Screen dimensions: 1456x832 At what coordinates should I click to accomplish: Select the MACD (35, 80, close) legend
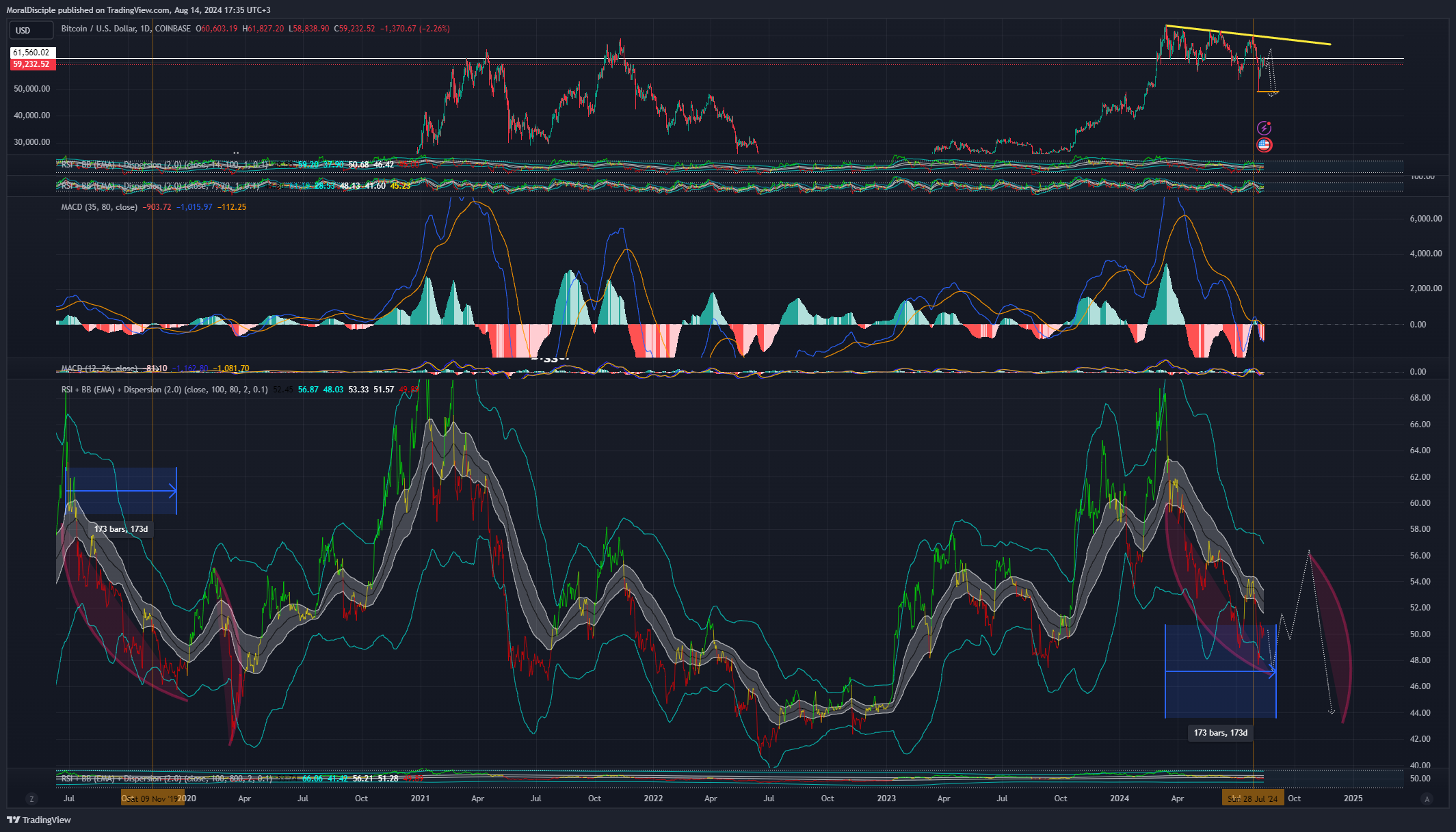[99, 207]
